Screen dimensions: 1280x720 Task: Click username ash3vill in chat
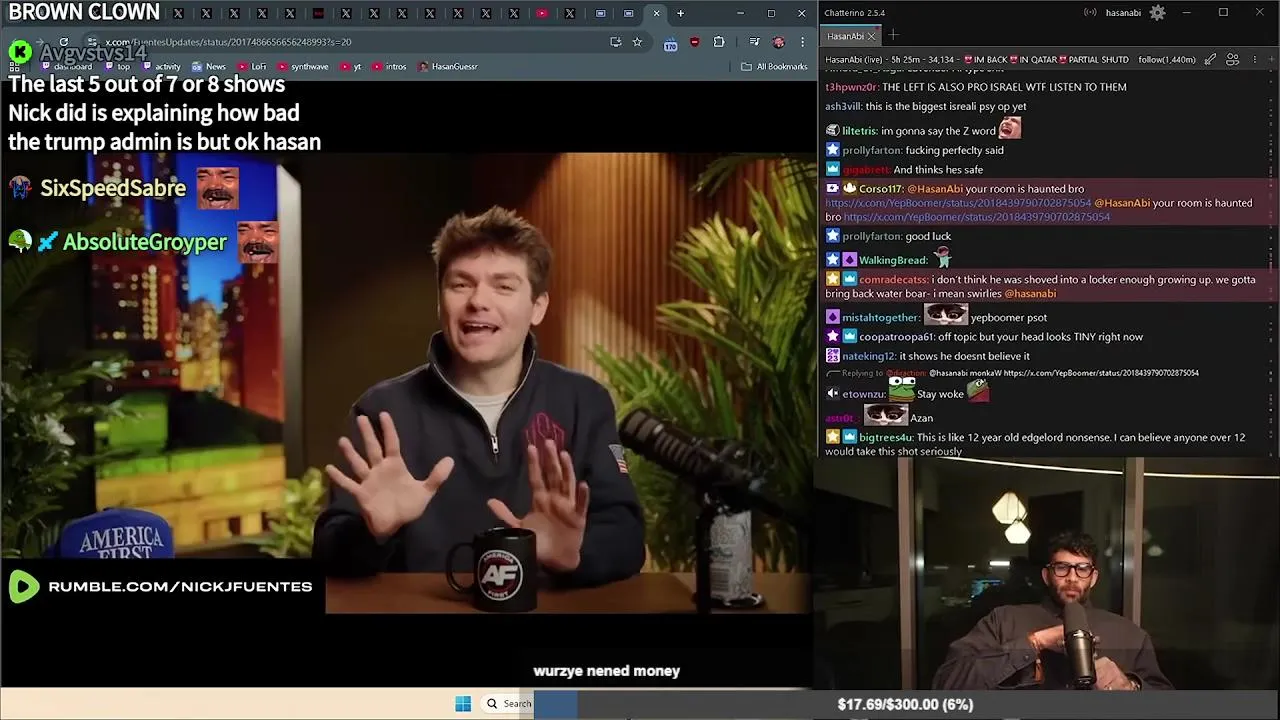[x=843, y=107]
